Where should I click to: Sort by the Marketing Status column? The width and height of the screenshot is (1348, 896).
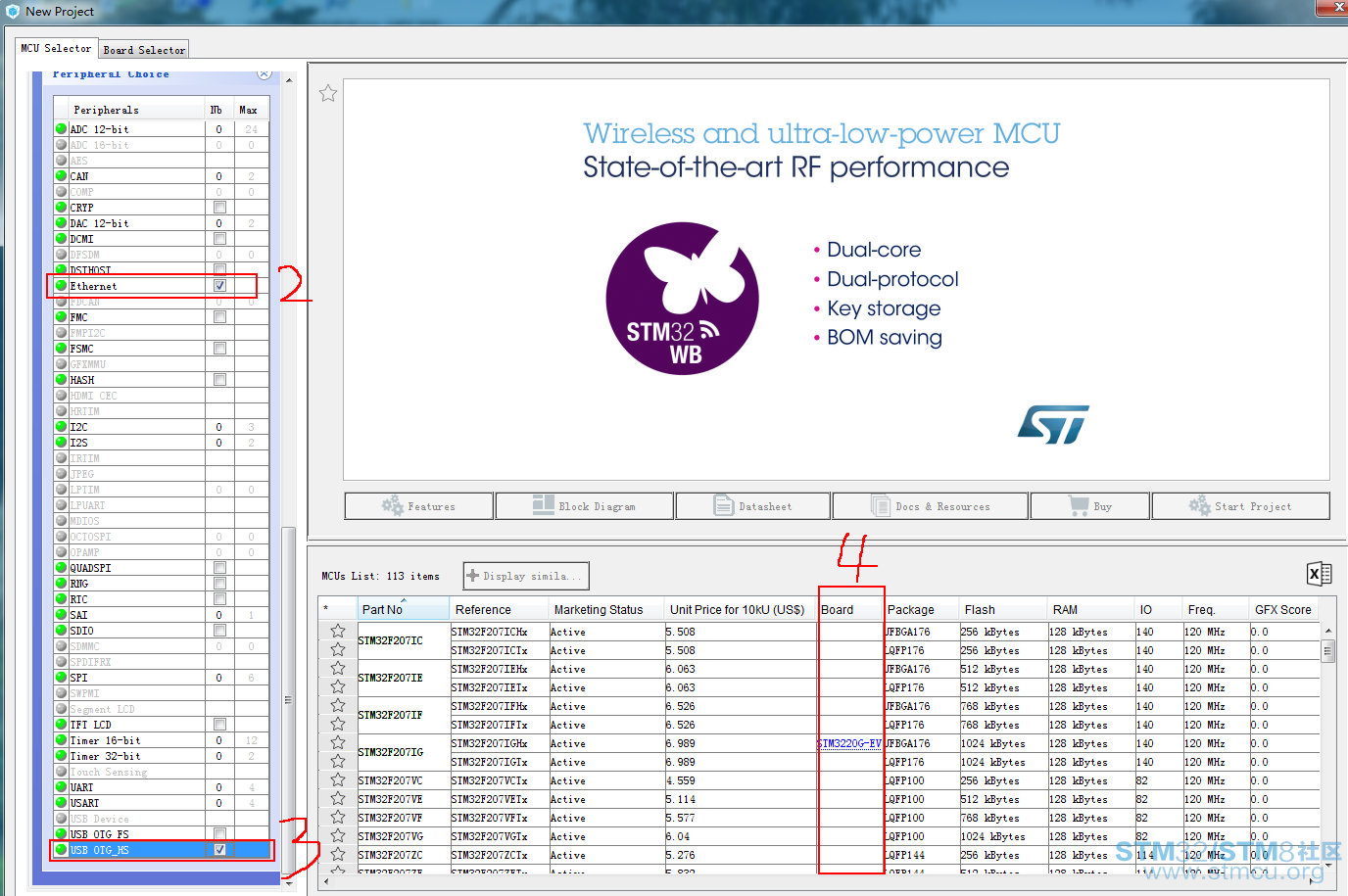pyautogui.click(x=605, y=609)
